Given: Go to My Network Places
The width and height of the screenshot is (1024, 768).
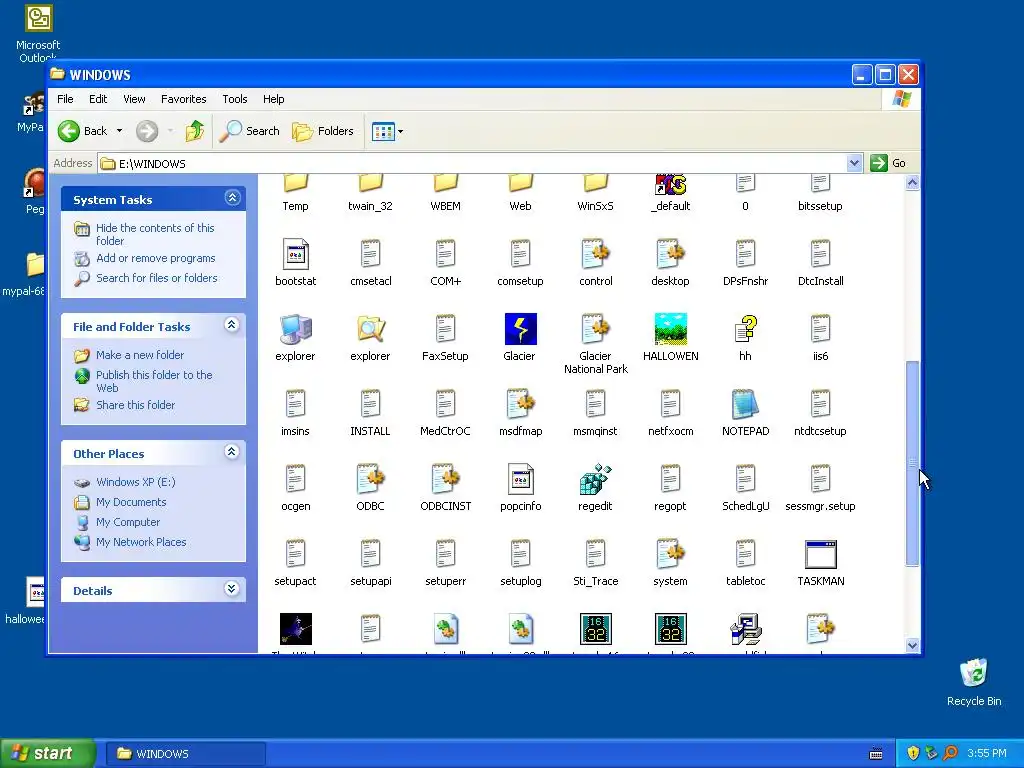Looking at the screenshot, I should pyautogui.click(x=141, y=542).
